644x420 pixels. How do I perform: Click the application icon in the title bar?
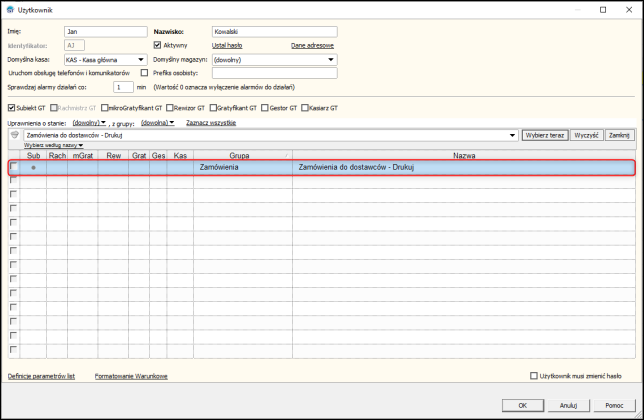click(10, 9)
